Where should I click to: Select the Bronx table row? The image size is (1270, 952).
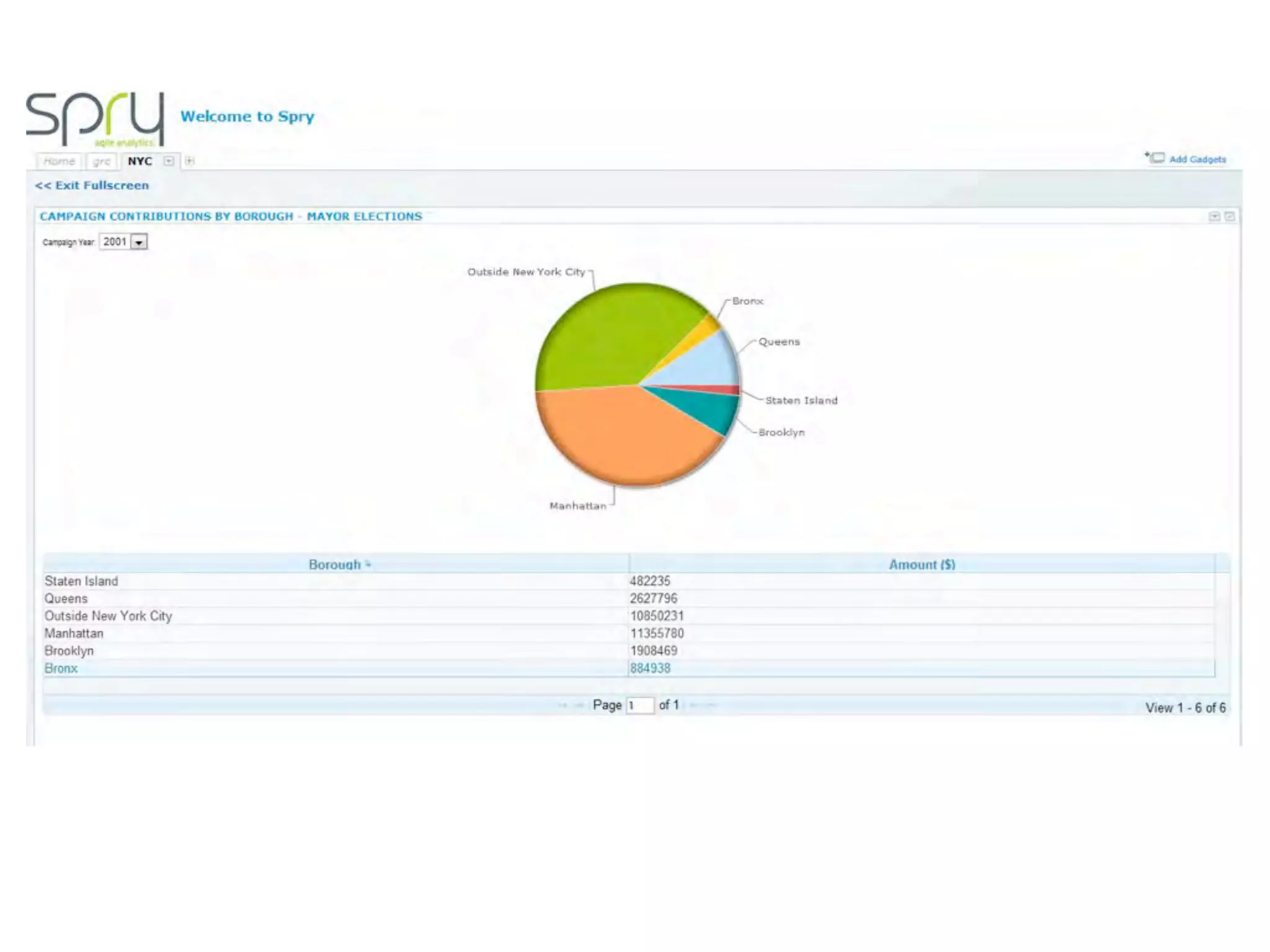tap(61, 668)
